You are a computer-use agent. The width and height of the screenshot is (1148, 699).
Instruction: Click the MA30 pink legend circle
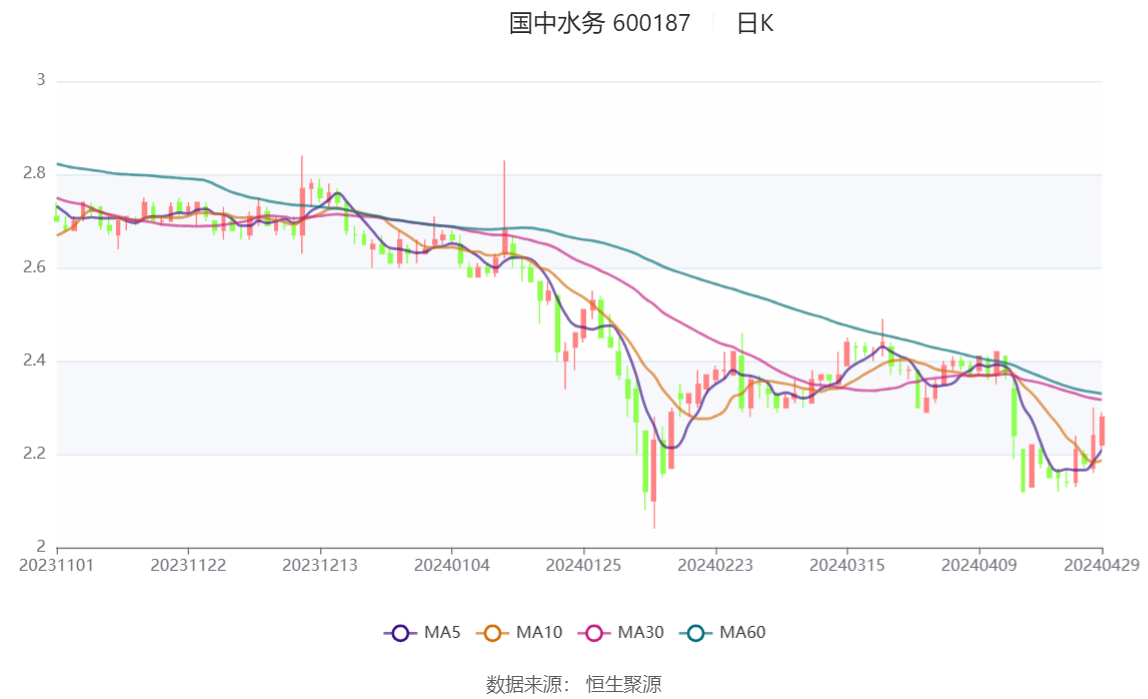click(x=594, y=633)
